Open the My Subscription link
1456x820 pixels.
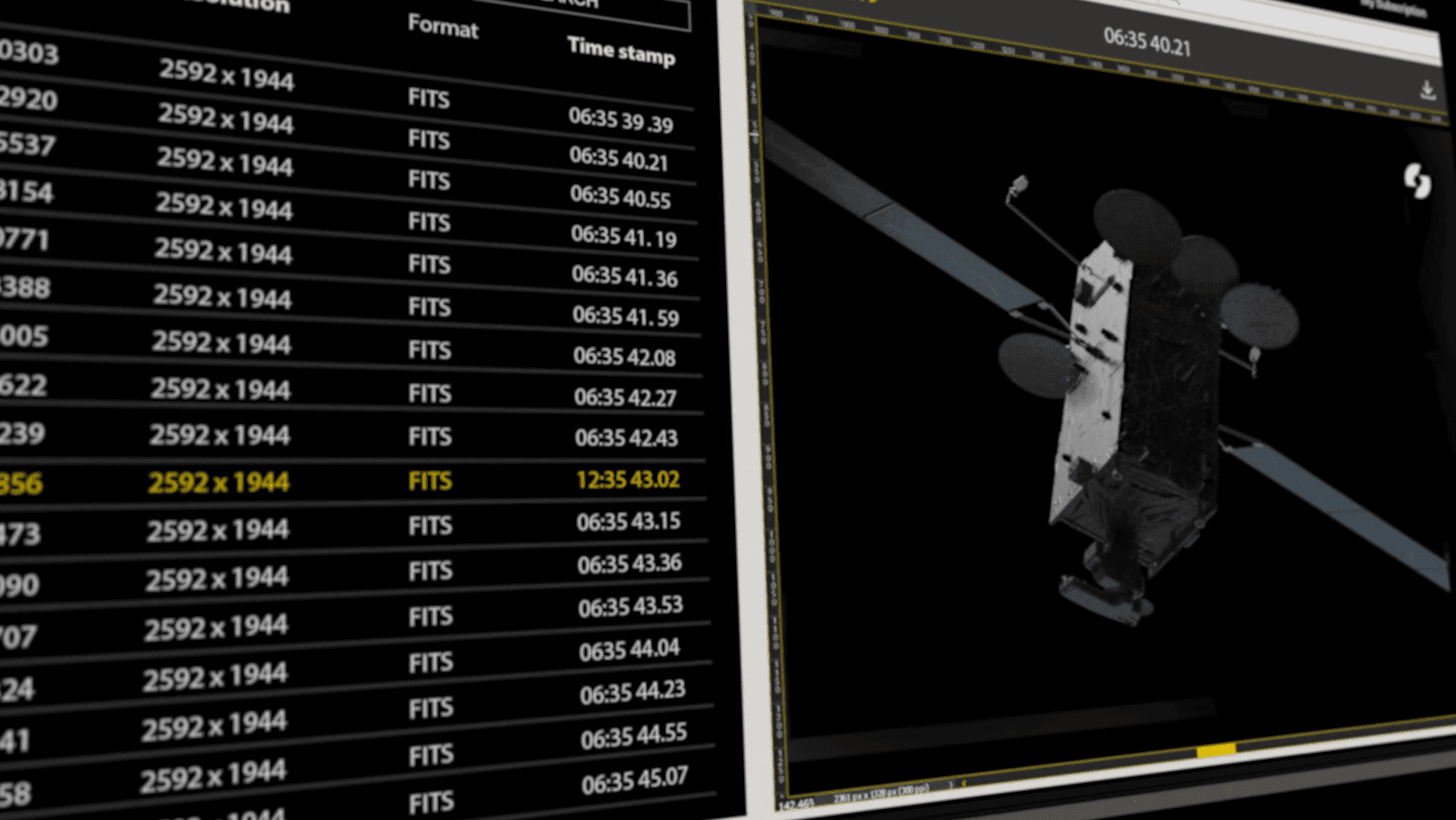(1394, 9)
